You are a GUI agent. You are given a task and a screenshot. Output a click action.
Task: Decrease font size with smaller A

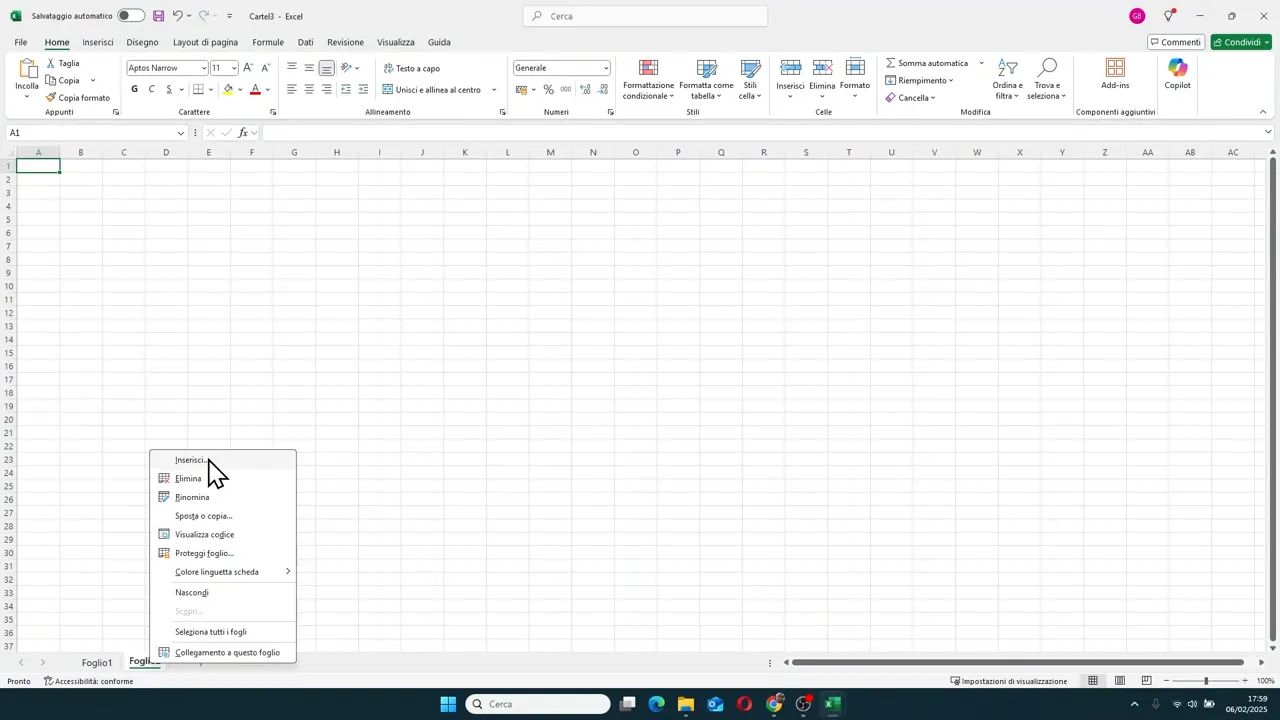click(265, 68)
